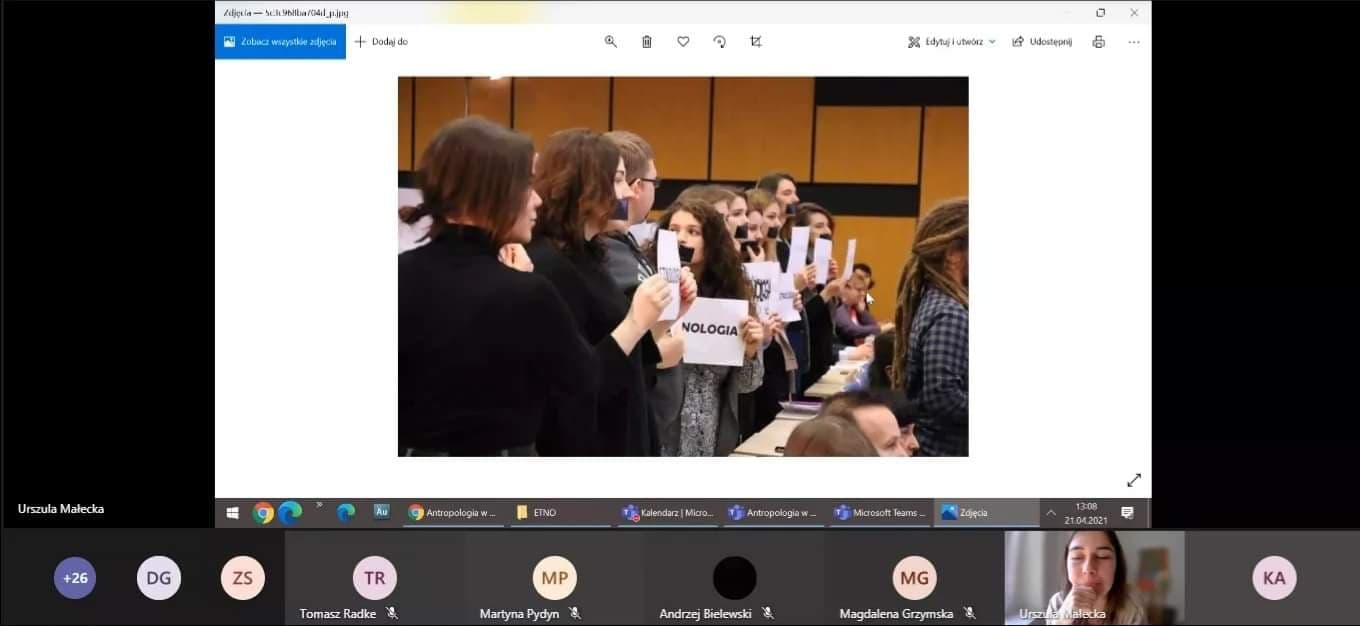Show the hidden taskbar icons chevron

point(319,505)
